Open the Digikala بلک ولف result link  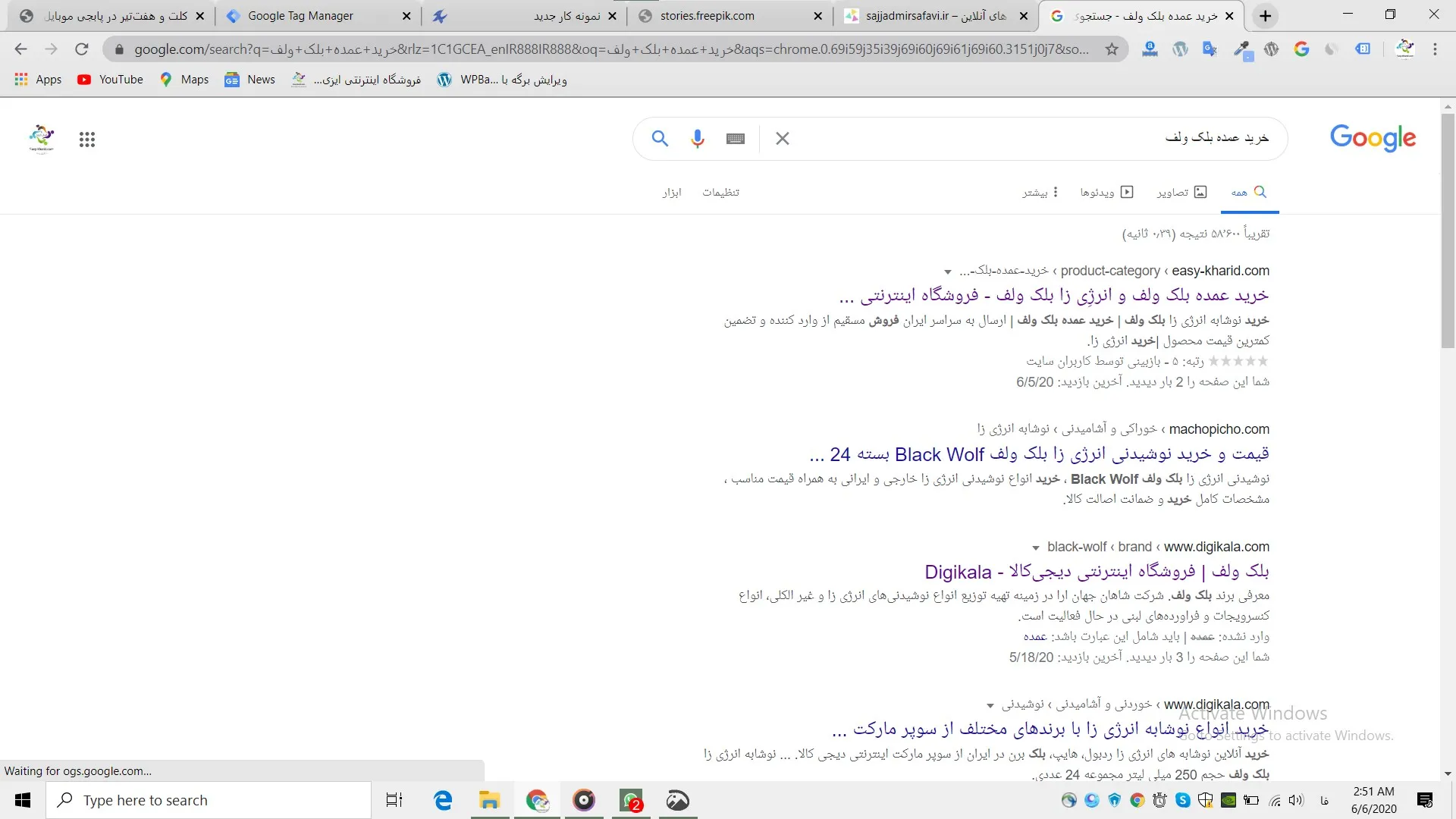coord(1097,572)
